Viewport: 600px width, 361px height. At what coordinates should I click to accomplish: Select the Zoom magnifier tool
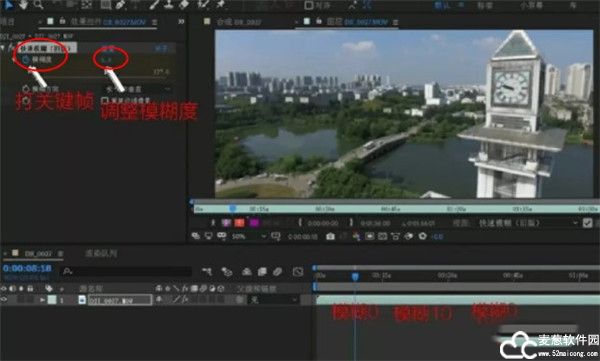pyautogui.click(x=39, y=4)
